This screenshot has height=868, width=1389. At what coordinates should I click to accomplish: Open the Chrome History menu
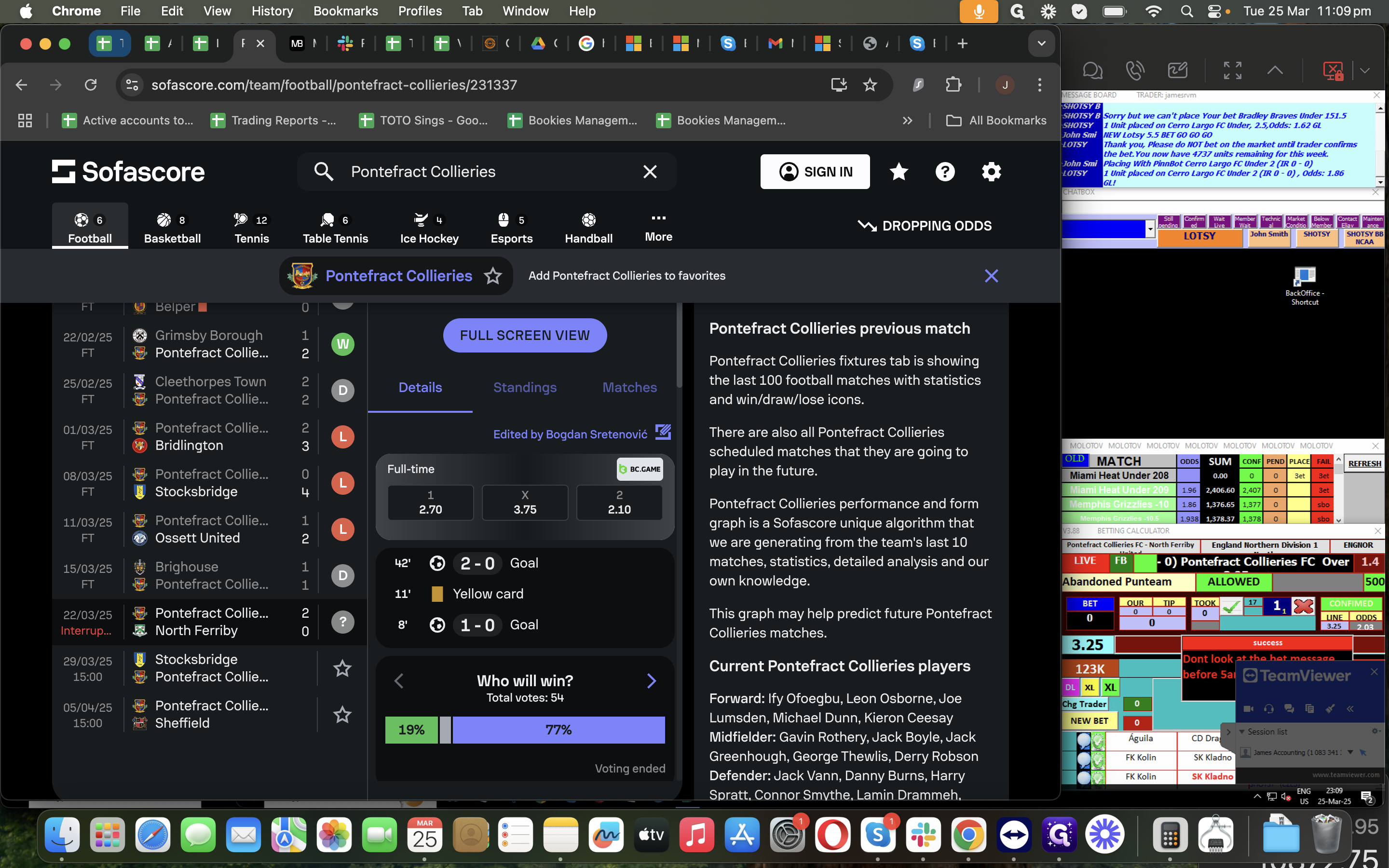point(272,11)
